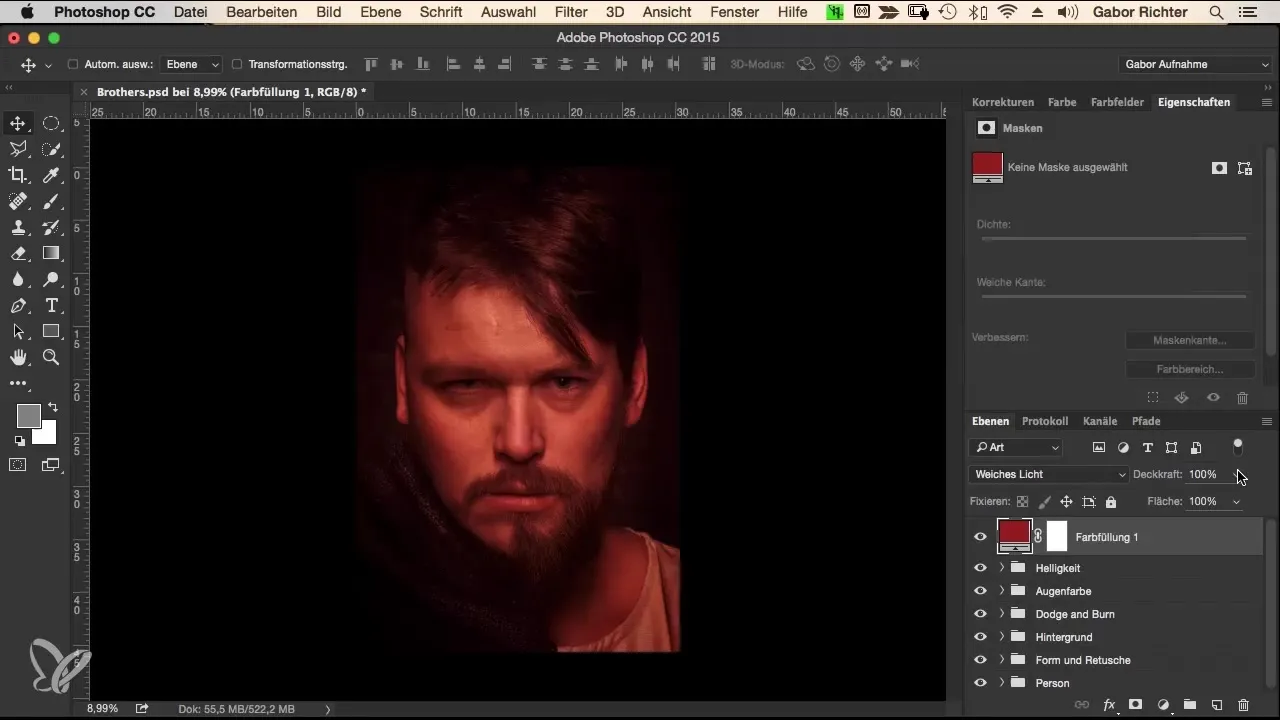Hide the Farbfüllung 1 layer

point(980,537)
